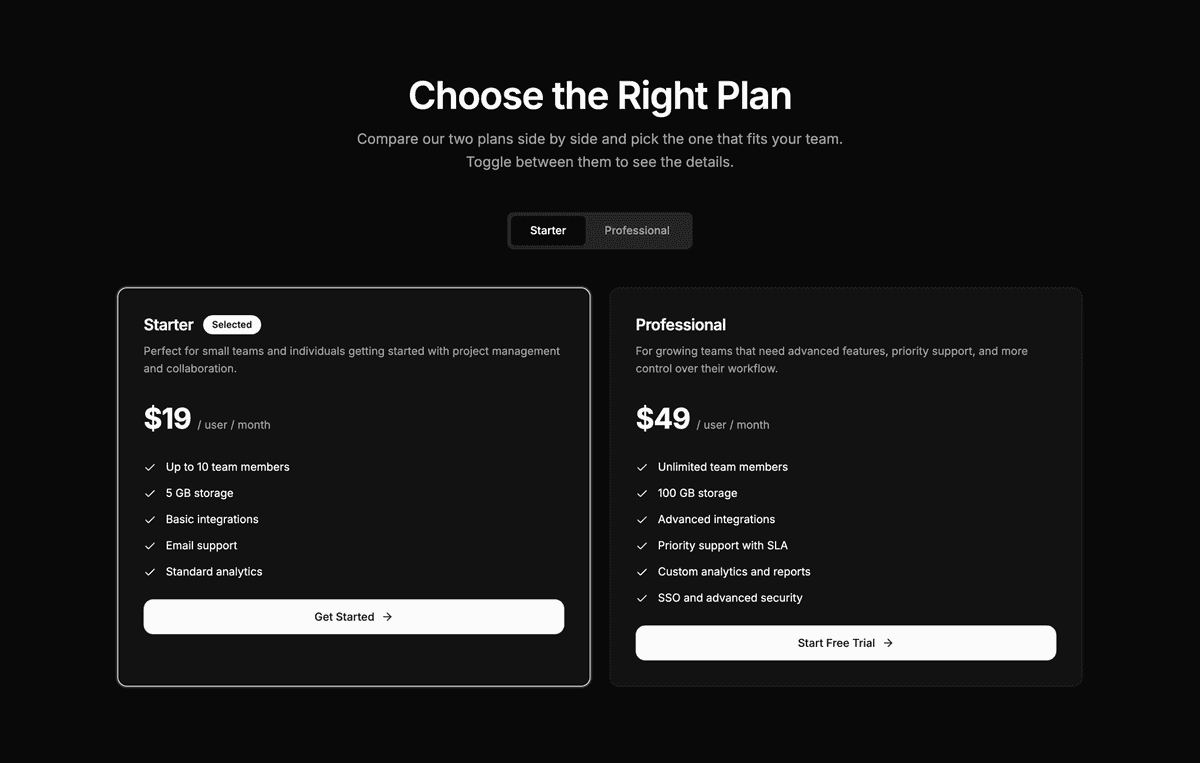The height and width of the screenshot is (763, 1200).
Task: Click checkmark beside "Priority support with SLA"
Action: [641, 545]
